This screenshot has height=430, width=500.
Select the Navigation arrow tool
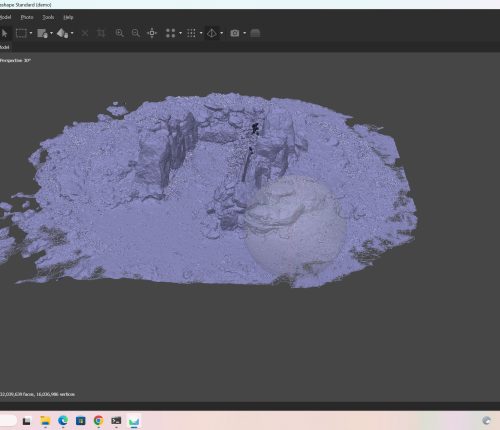(x=4, y=33)
